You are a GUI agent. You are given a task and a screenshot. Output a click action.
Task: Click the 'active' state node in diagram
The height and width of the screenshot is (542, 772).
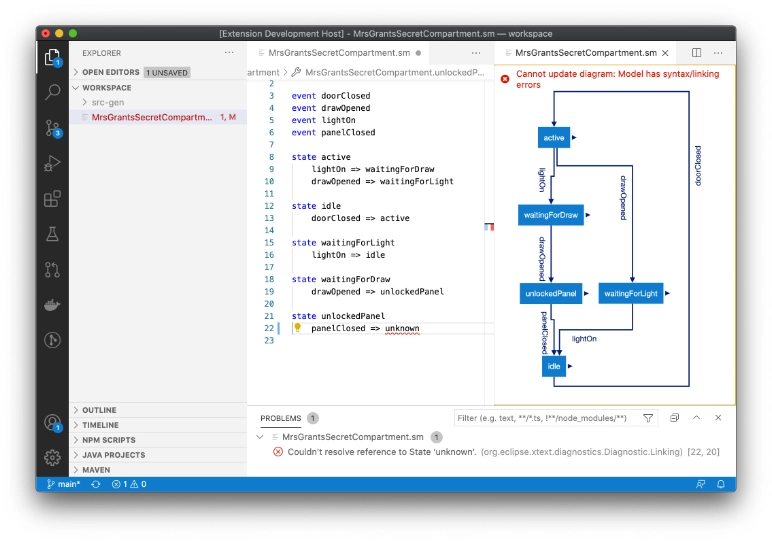[554, 138]
